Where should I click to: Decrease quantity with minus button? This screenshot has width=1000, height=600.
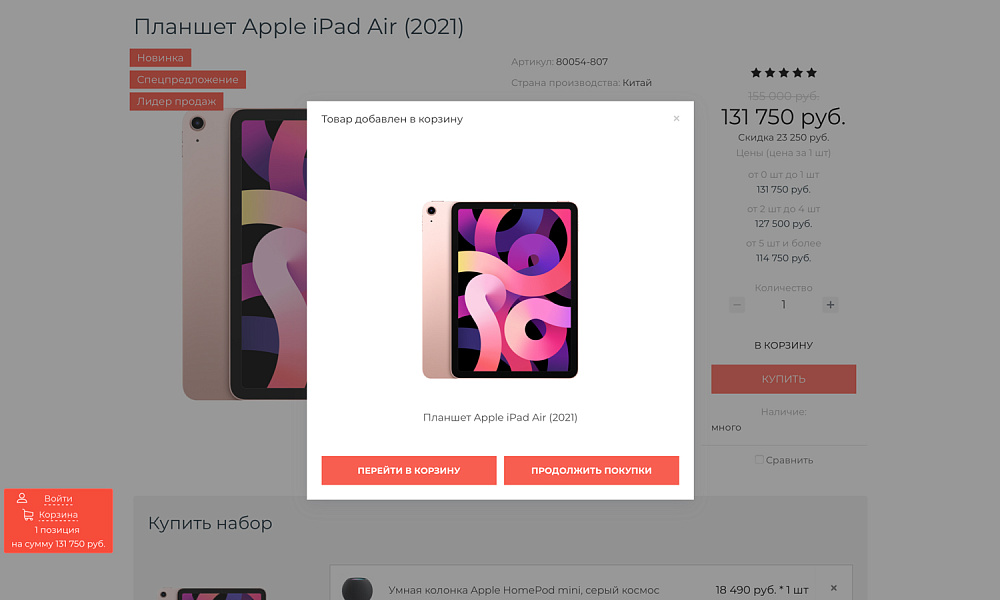(737, 305)
